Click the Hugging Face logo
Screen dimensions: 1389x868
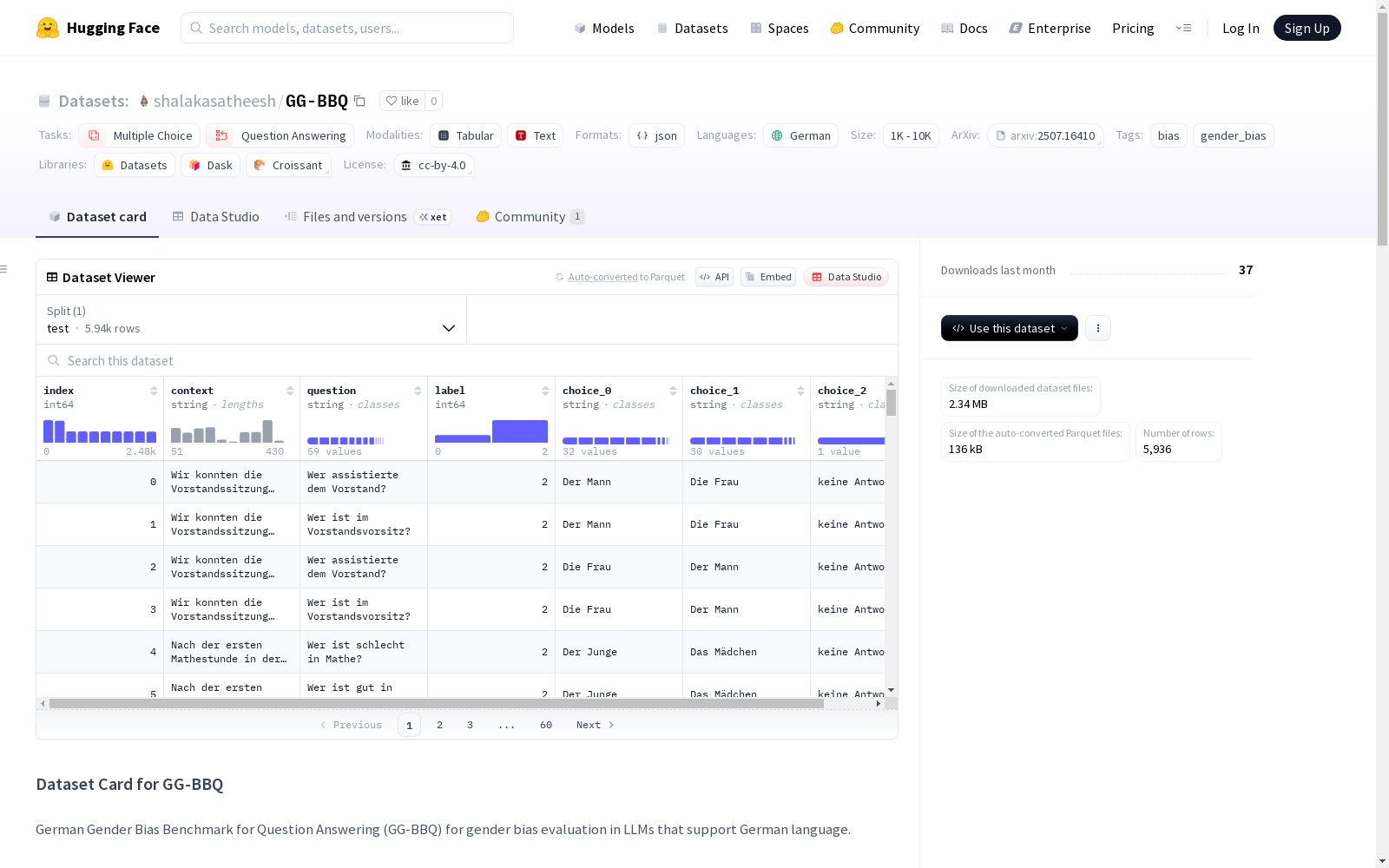coord(98,28)
